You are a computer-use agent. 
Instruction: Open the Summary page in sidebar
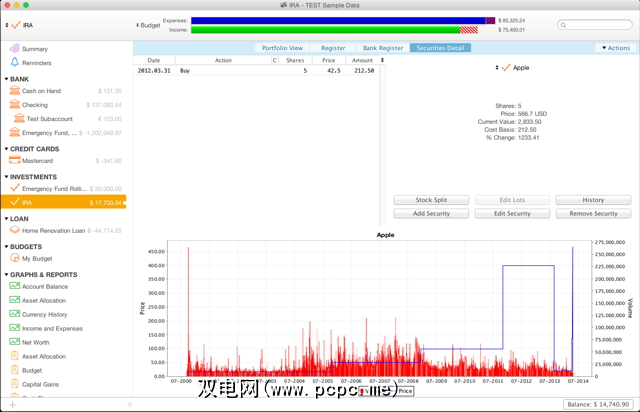coord(34,48)
